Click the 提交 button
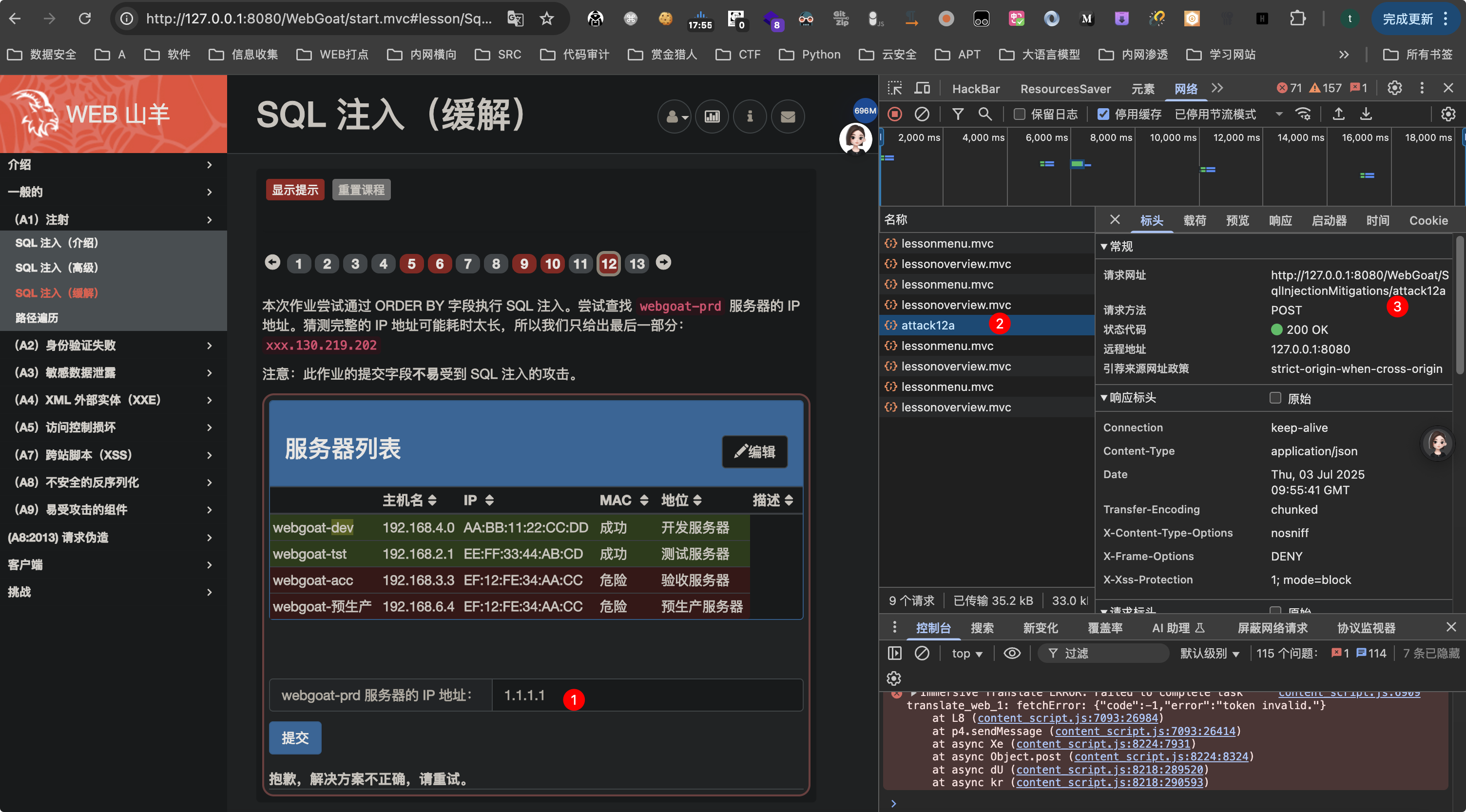 295,738
